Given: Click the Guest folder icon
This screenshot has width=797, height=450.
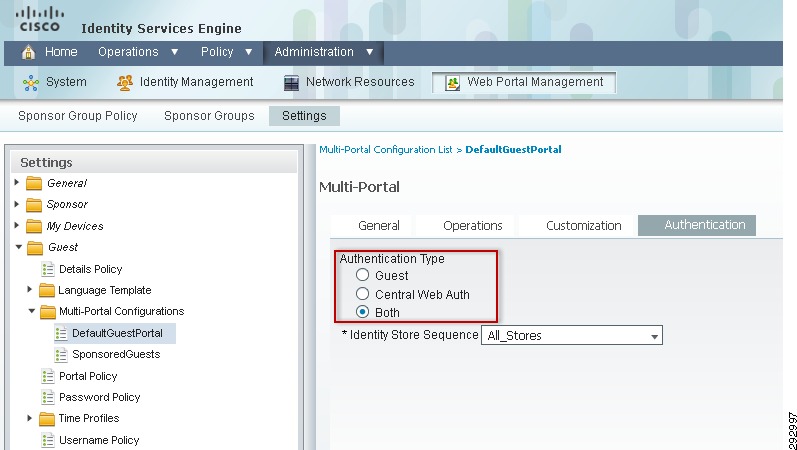Looking at the screenshot, I should click(35, 248).
